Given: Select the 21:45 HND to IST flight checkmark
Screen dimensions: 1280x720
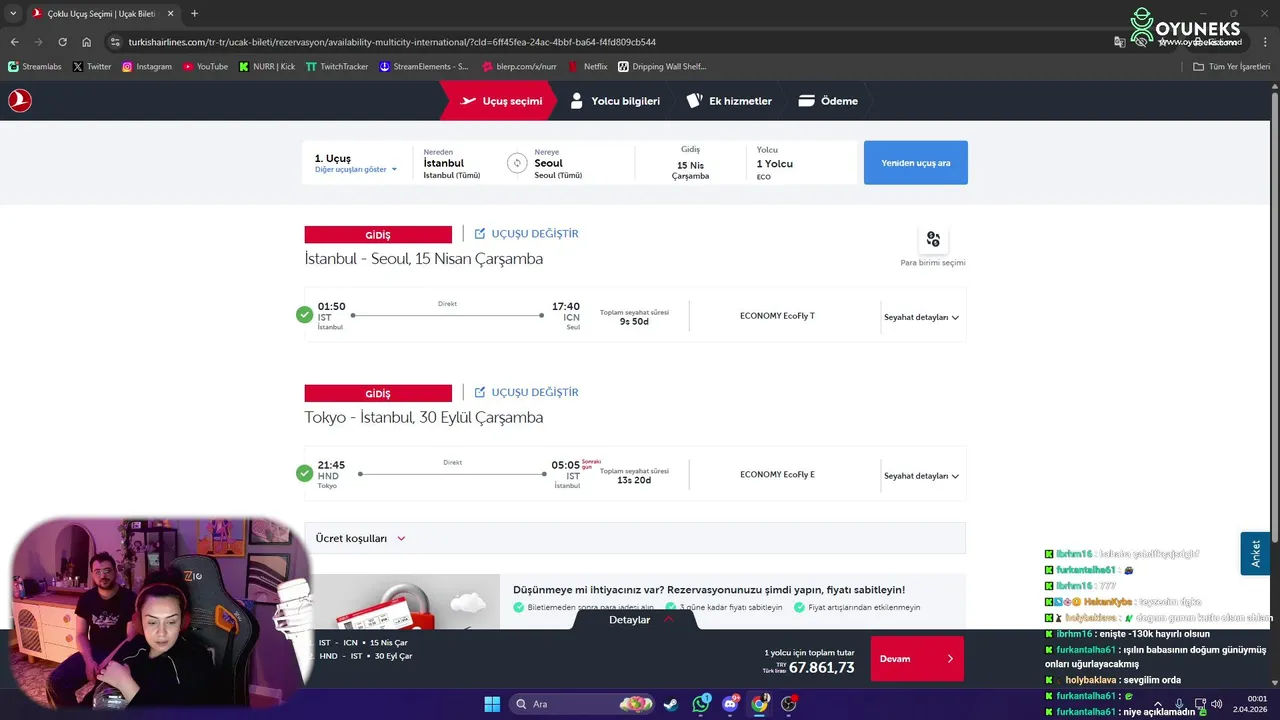Looking at the screenshot, I should (304, 473).
